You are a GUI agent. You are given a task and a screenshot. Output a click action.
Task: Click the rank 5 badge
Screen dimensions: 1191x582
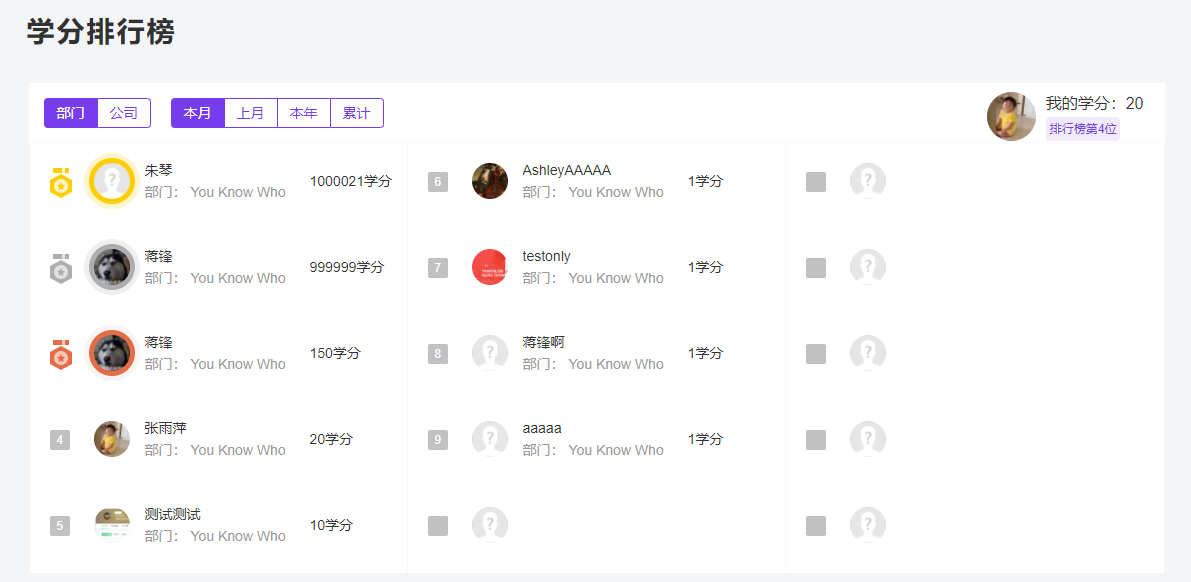point(60,526)
